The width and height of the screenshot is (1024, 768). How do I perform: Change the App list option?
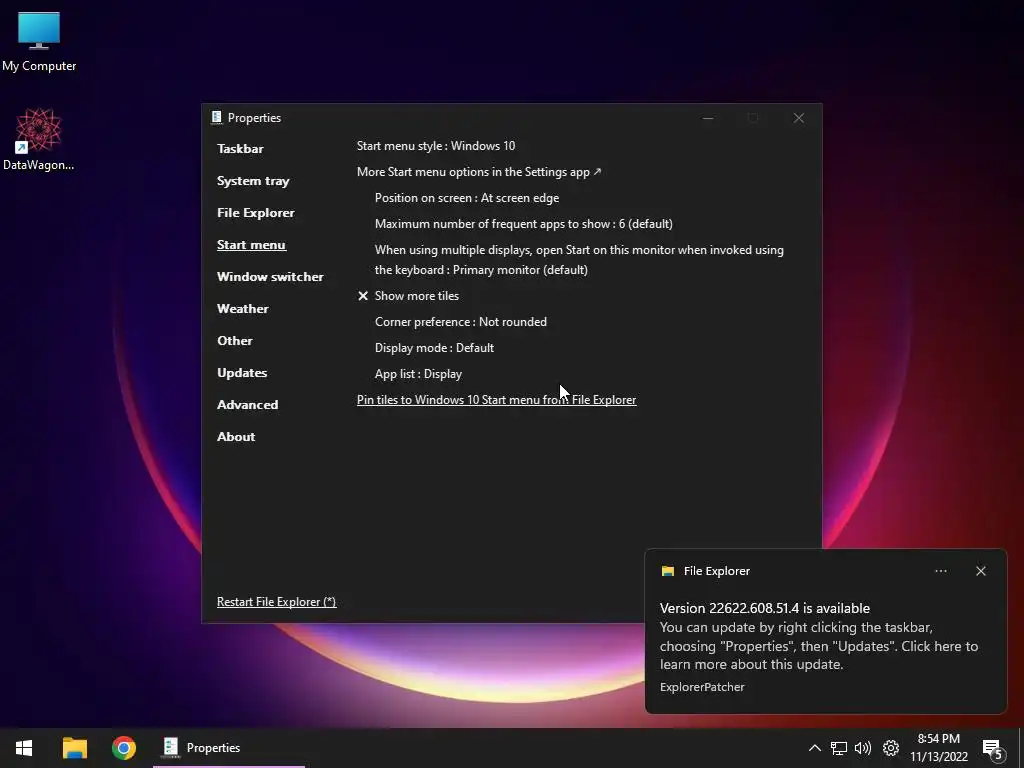pyautogui.click(x=418, y=374)
